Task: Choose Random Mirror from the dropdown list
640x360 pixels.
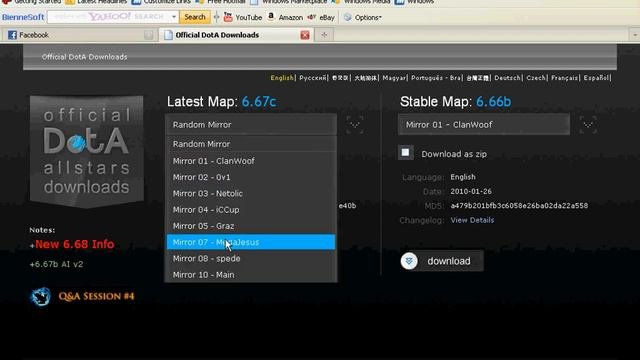Action: point(251,144)
